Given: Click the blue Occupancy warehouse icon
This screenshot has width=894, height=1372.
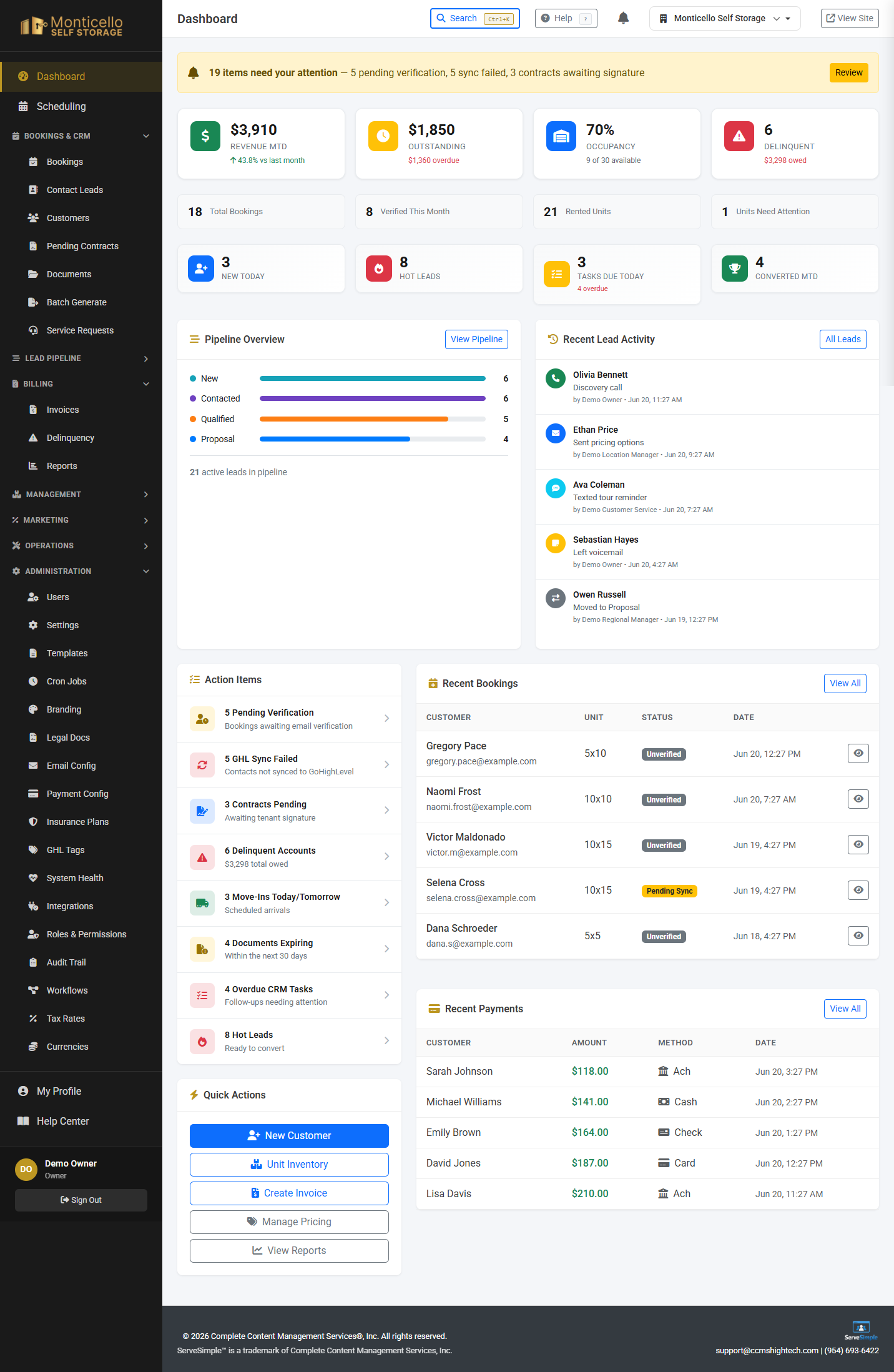Looking at the screenshot, I should [x=561, y=136].
